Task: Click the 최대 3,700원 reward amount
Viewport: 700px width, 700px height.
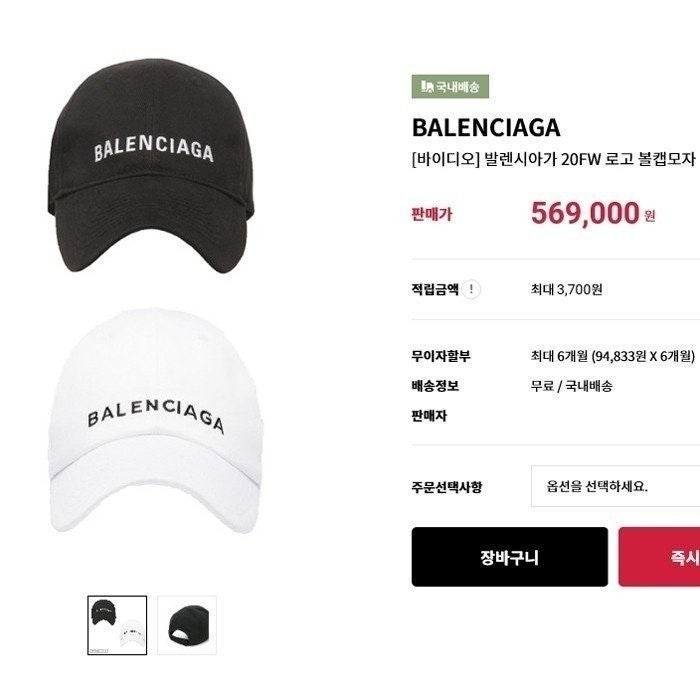Action: (567, 289)
